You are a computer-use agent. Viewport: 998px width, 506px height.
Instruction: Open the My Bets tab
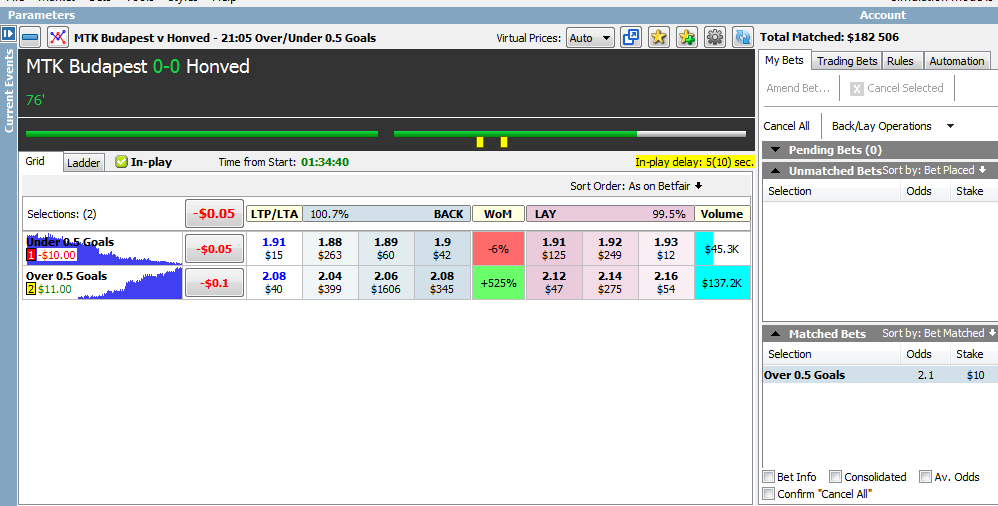click(784, 60)
